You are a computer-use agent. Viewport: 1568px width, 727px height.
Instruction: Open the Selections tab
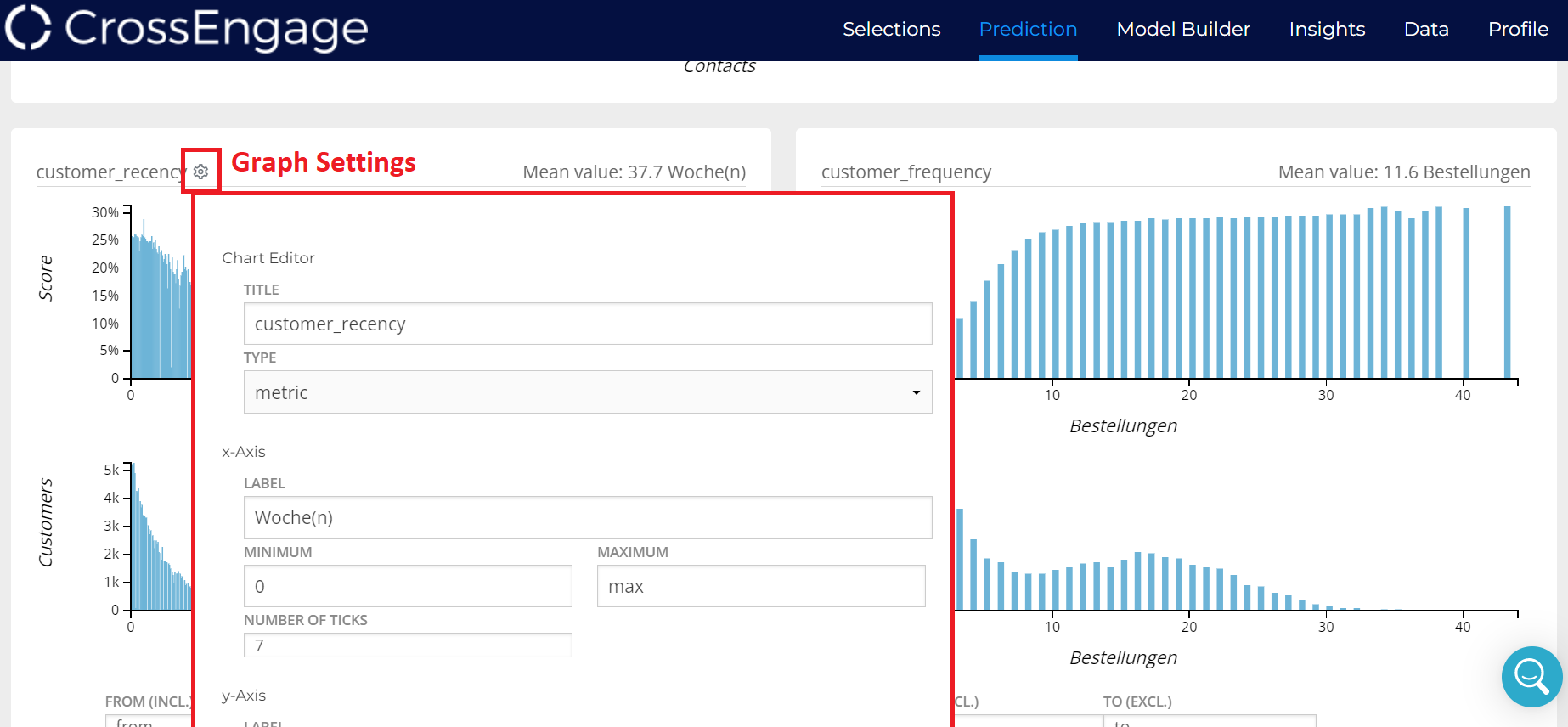click(891, 29)
